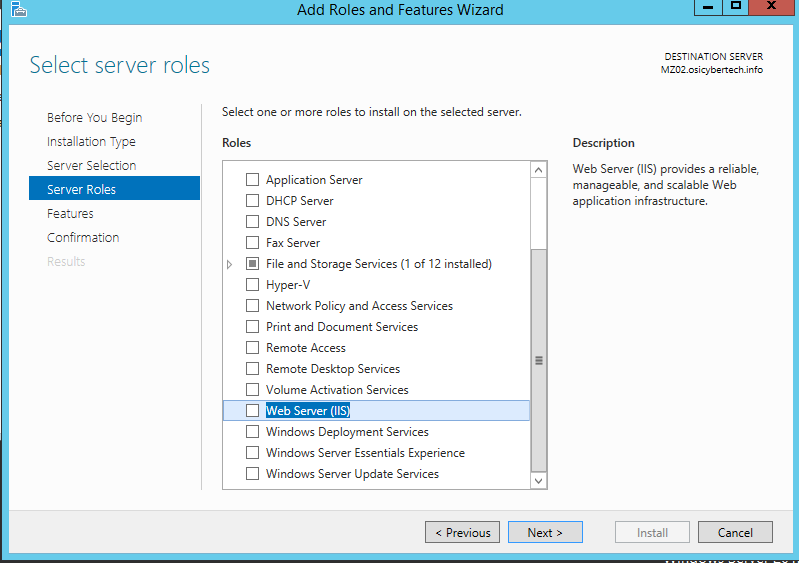Enable Network Policy and Access Services checkbox
Viewport: 799px width, 563px height.
pyautogui.click(x=252, y=305)
